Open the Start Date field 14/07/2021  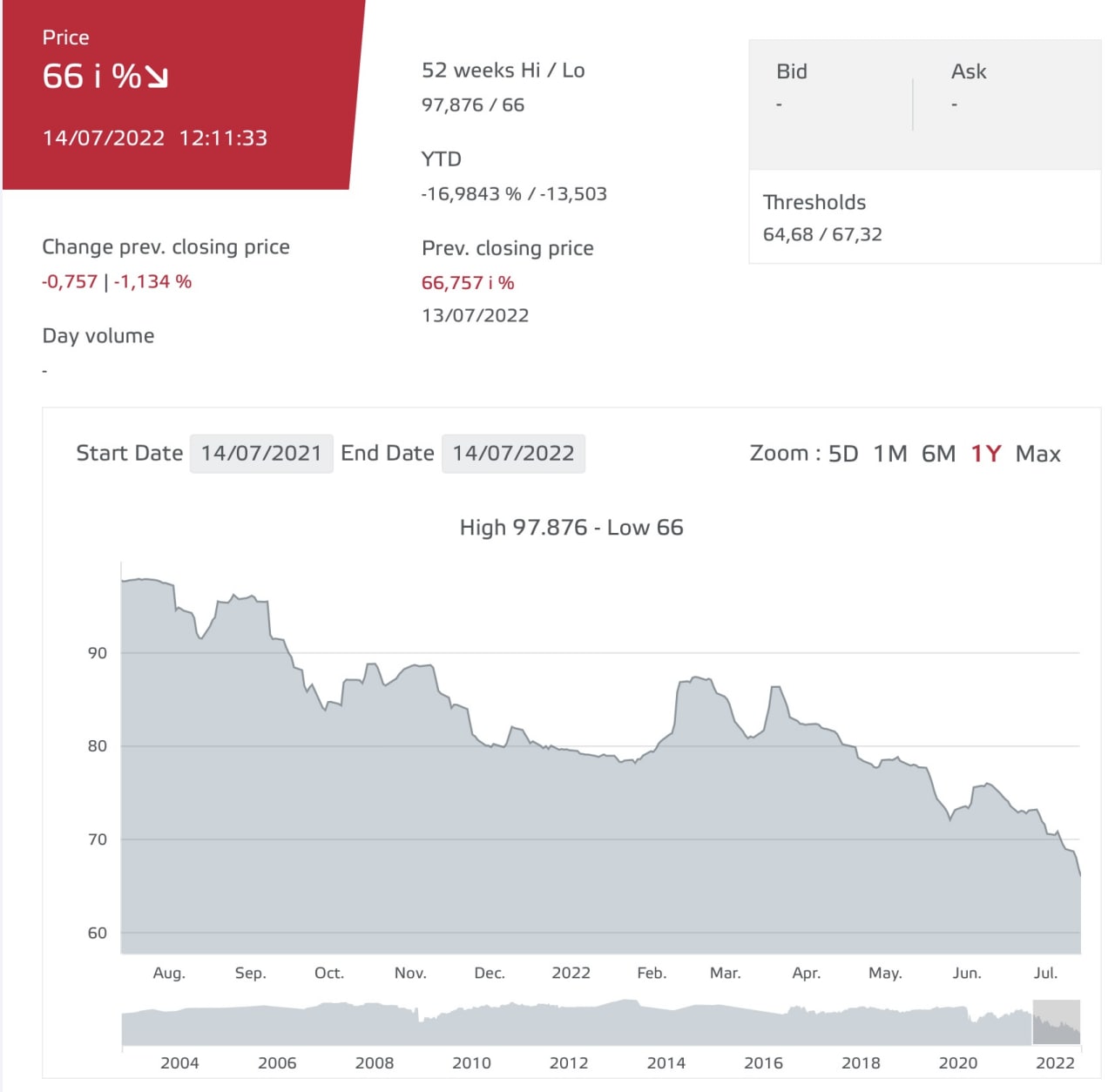261,454
